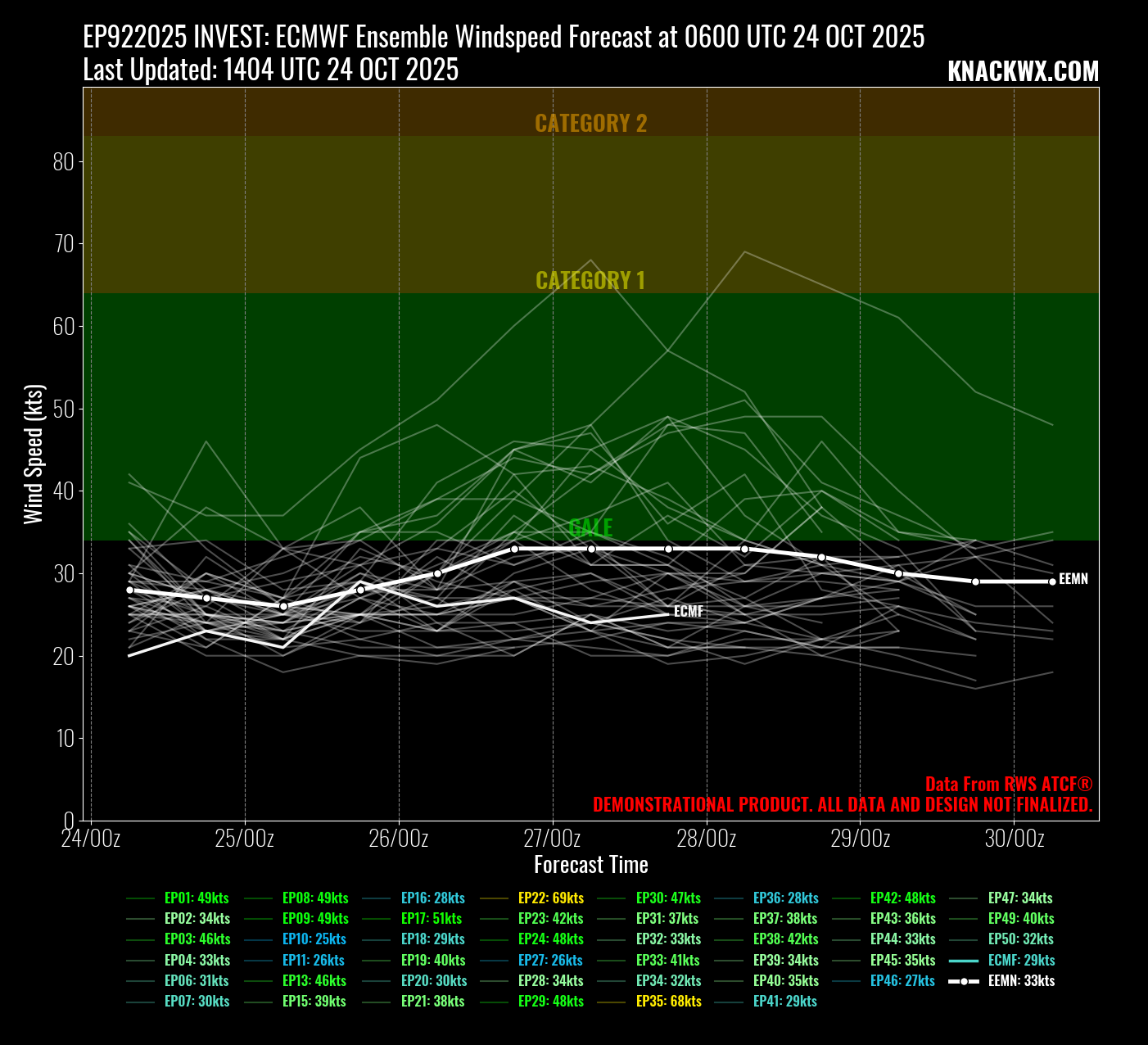The image size is (1148, 1045).
Task: Click the EP22: 69kts legend entry
Action: 550,898
